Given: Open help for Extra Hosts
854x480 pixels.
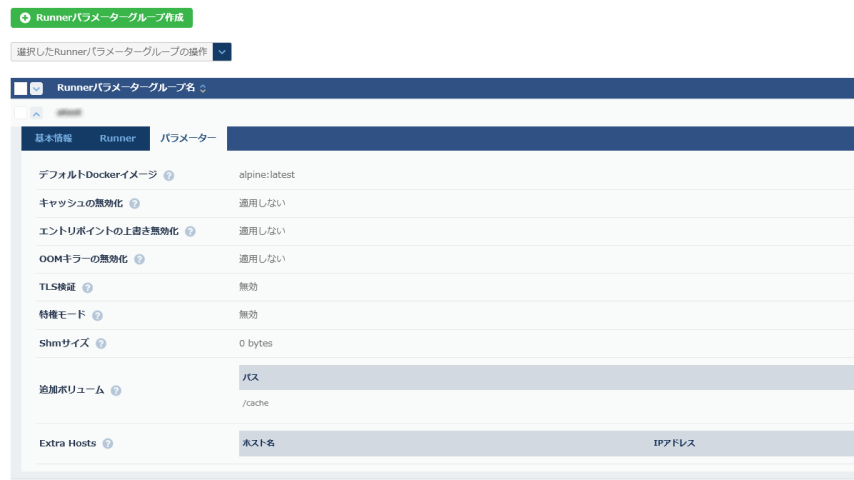Looking at the screenshot, I should (x=107, y=443).
